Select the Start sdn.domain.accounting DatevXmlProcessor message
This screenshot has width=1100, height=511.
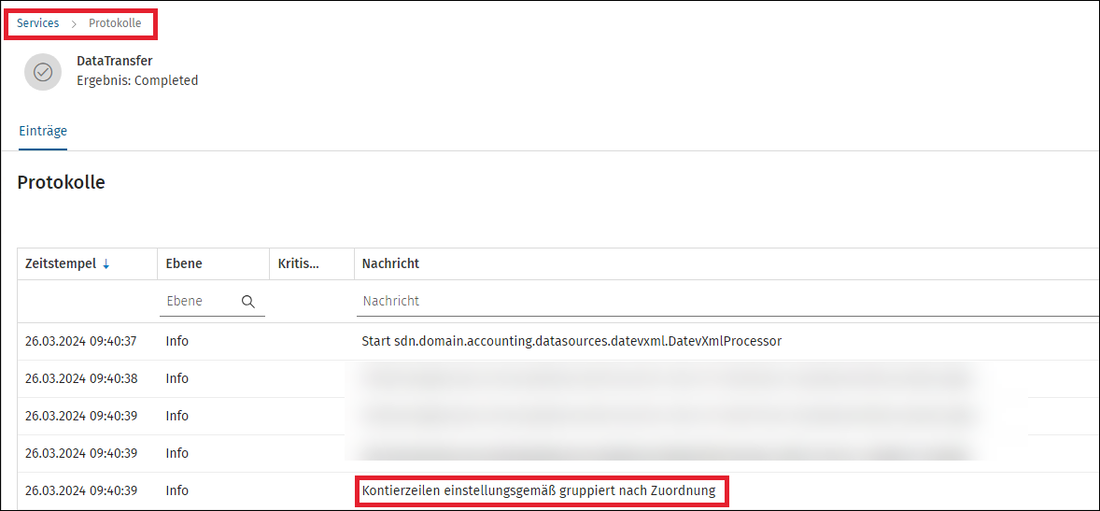coord(572,341)
